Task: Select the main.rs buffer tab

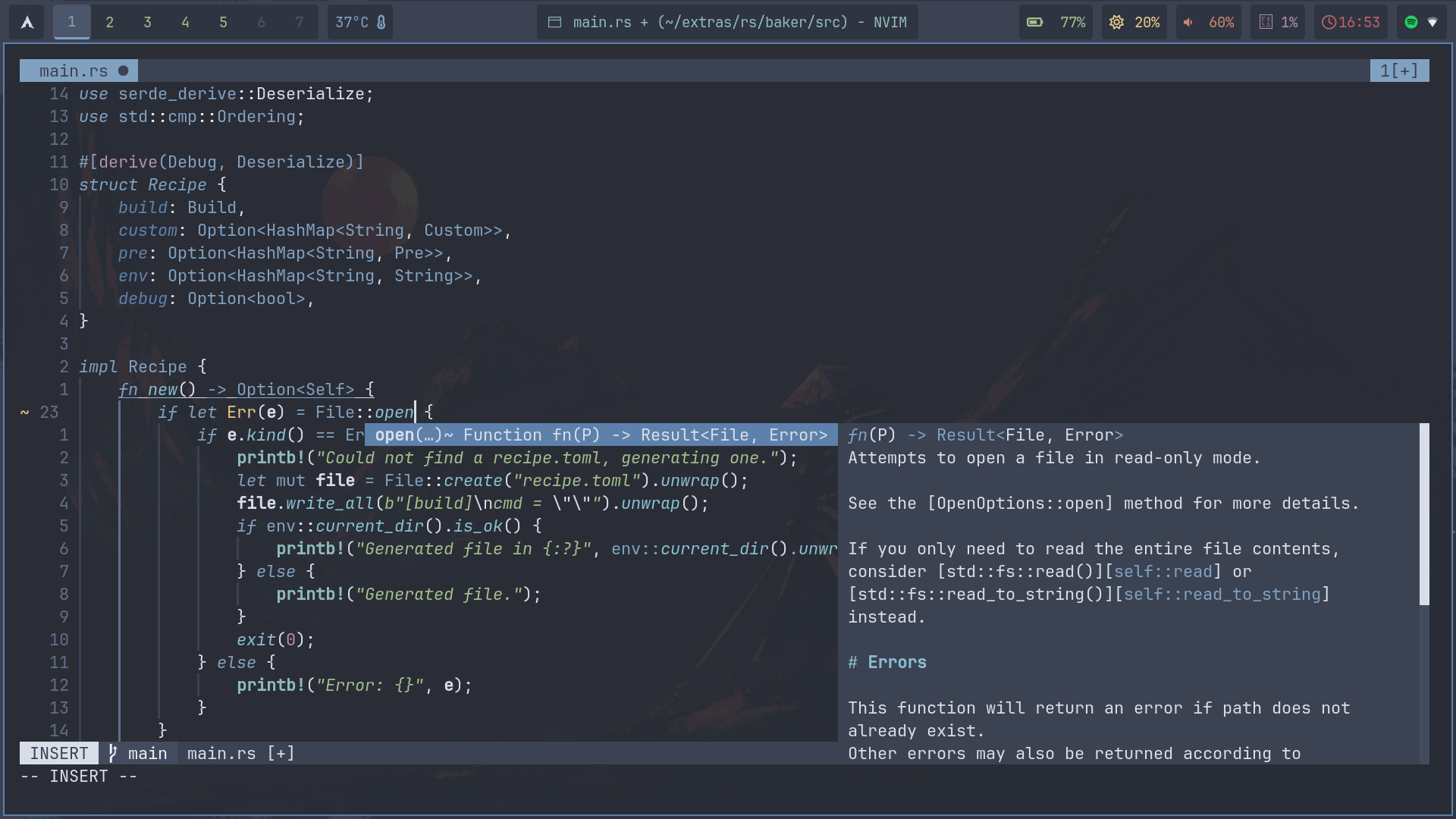Action: pyautogui.click(x=79, y=71)
